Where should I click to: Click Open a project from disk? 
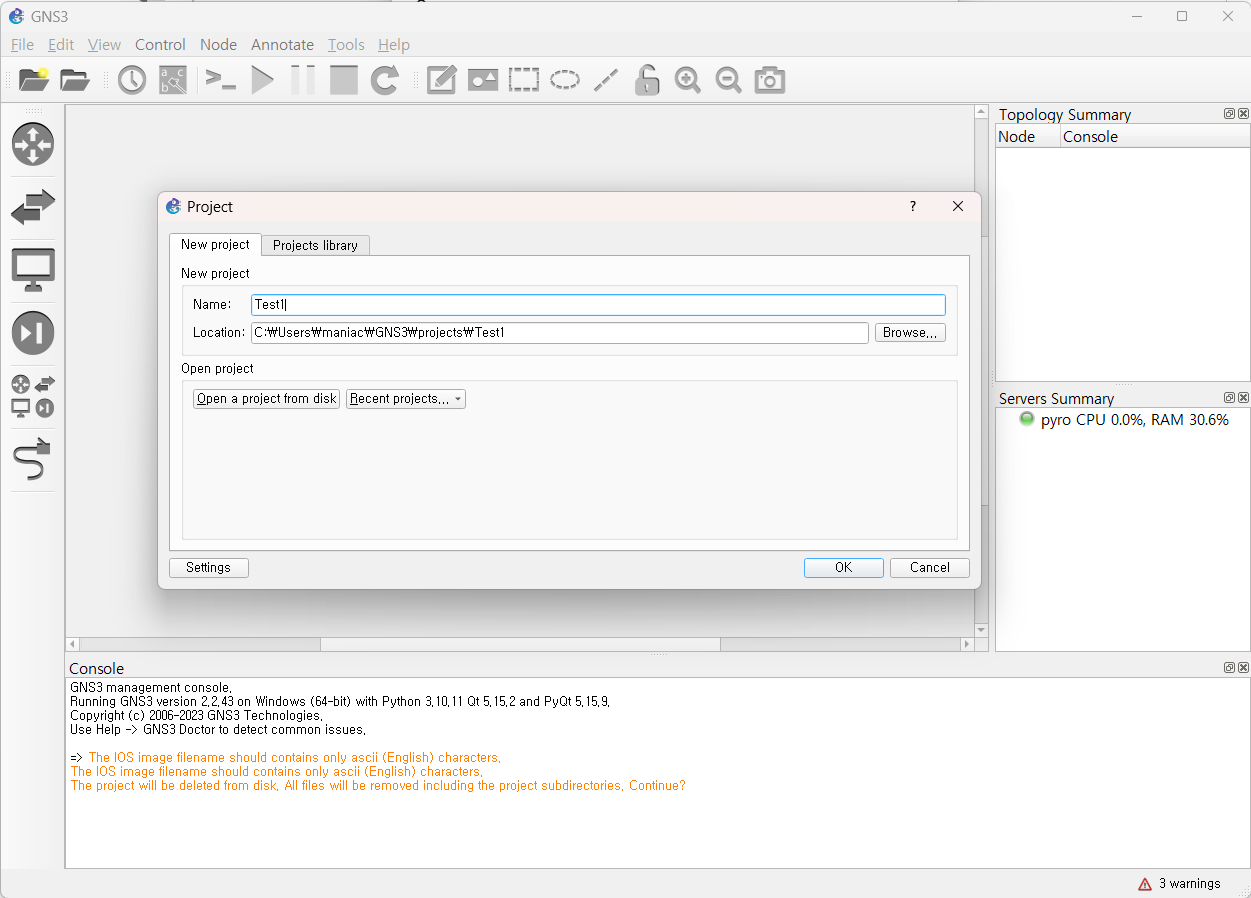[266, 399]
